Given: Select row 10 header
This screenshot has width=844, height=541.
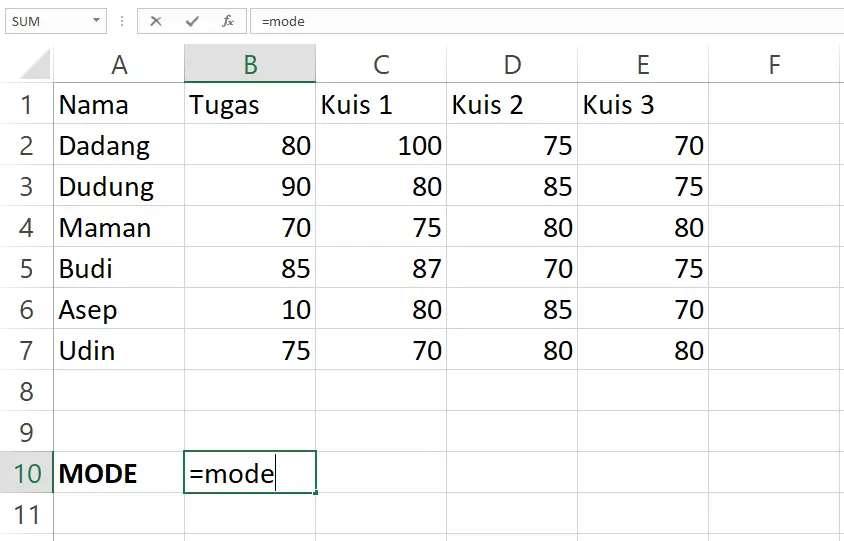Looking at the screenshot, I should point(26,473).
